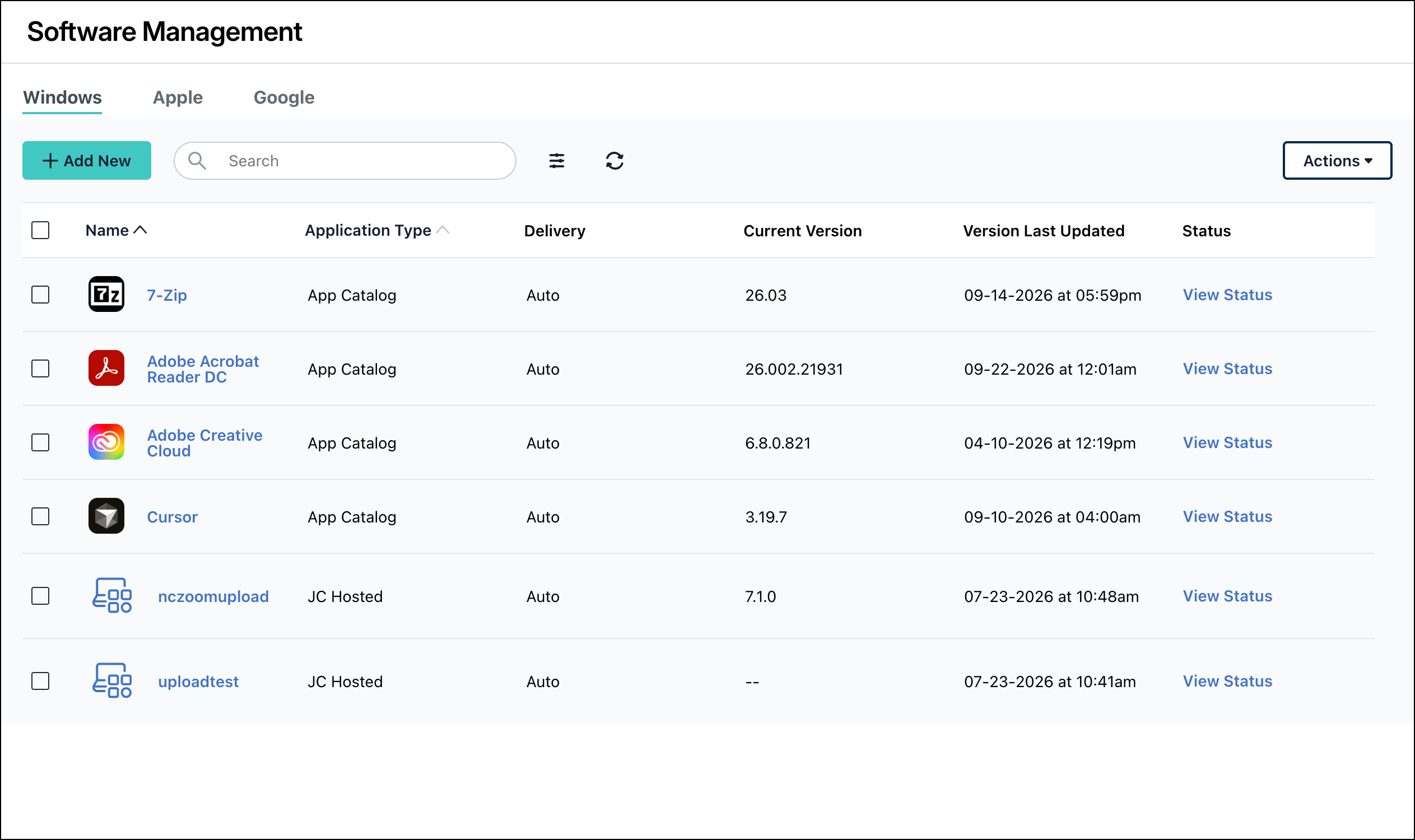
Task: Select the uploadtest row checkbox
Action: (x=40, y=681)
